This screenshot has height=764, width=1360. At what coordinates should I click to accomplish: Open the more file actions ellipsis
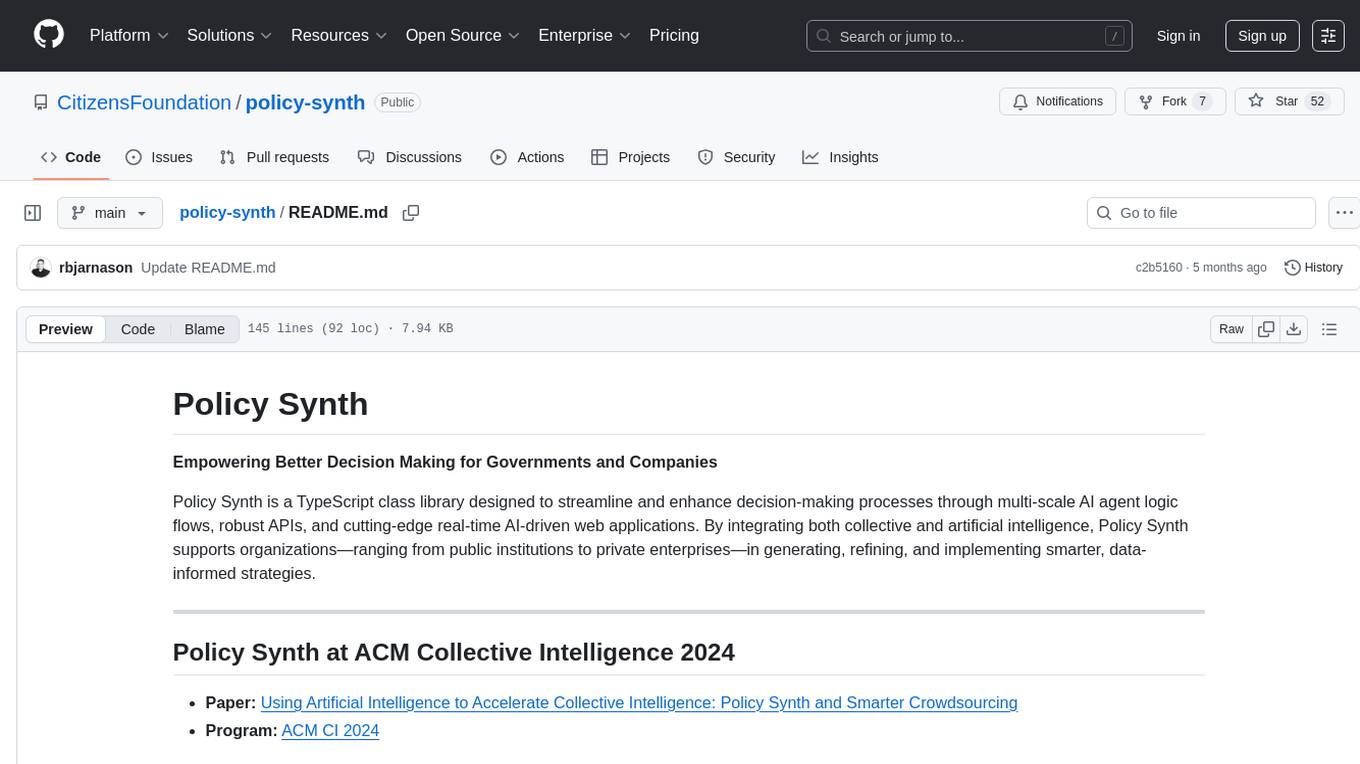click(x=1345, y=213)
